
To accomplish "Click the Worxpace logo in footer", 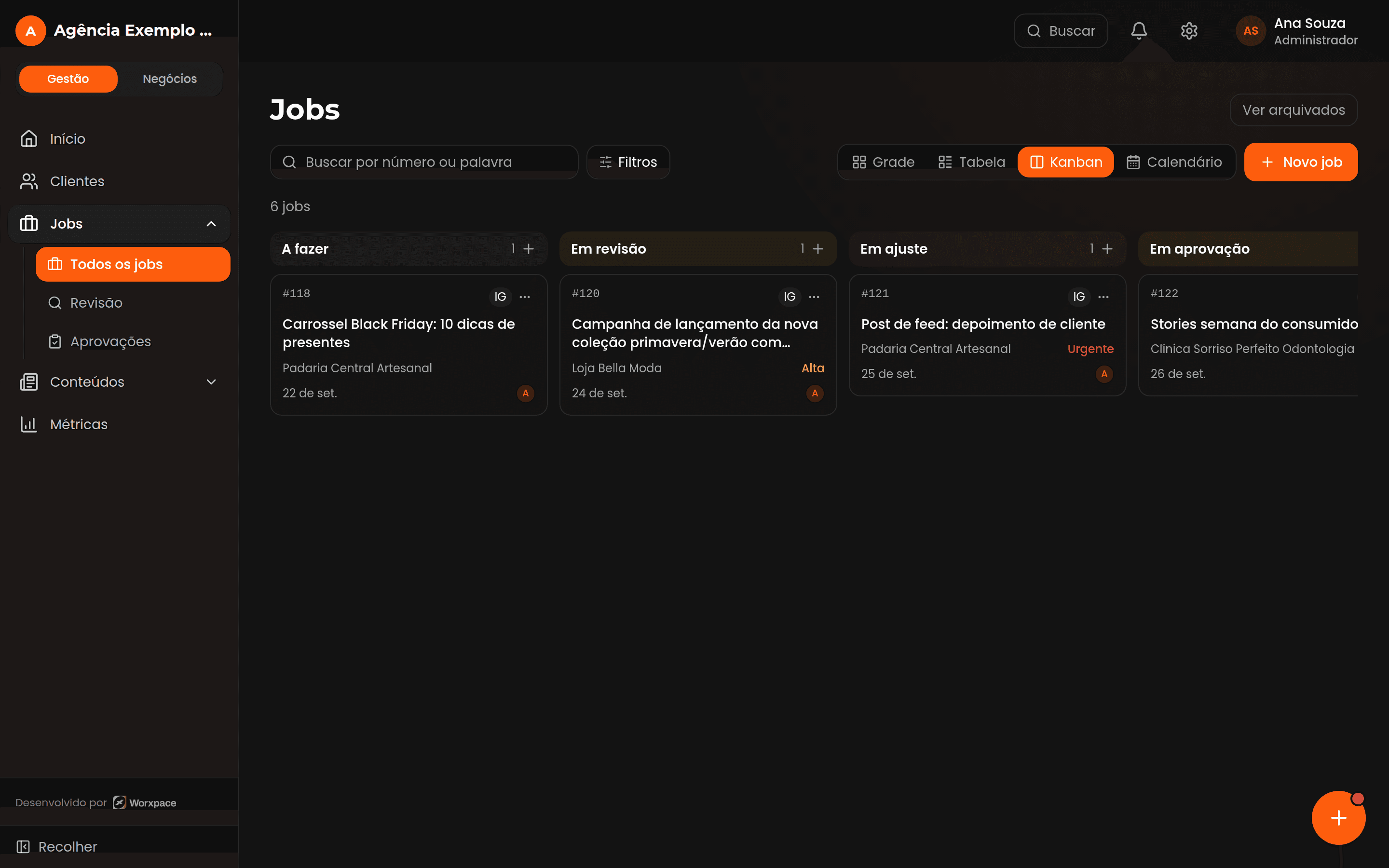I will point(145,802).
